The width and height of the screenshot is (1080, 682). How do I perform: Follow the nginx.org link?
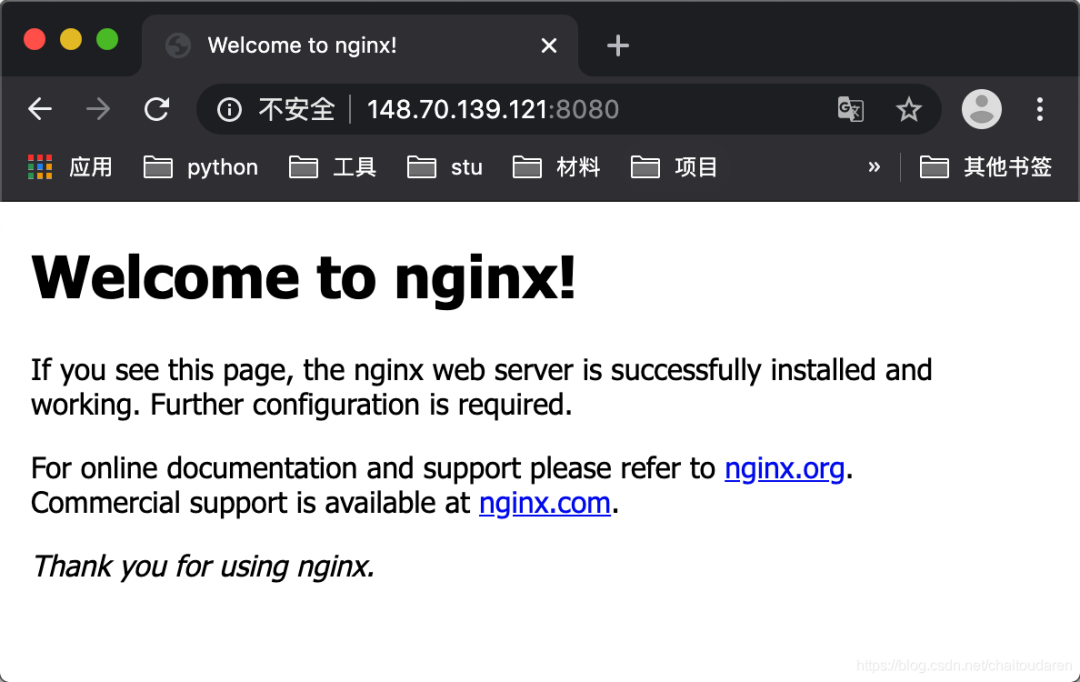[x=785, y=468]
